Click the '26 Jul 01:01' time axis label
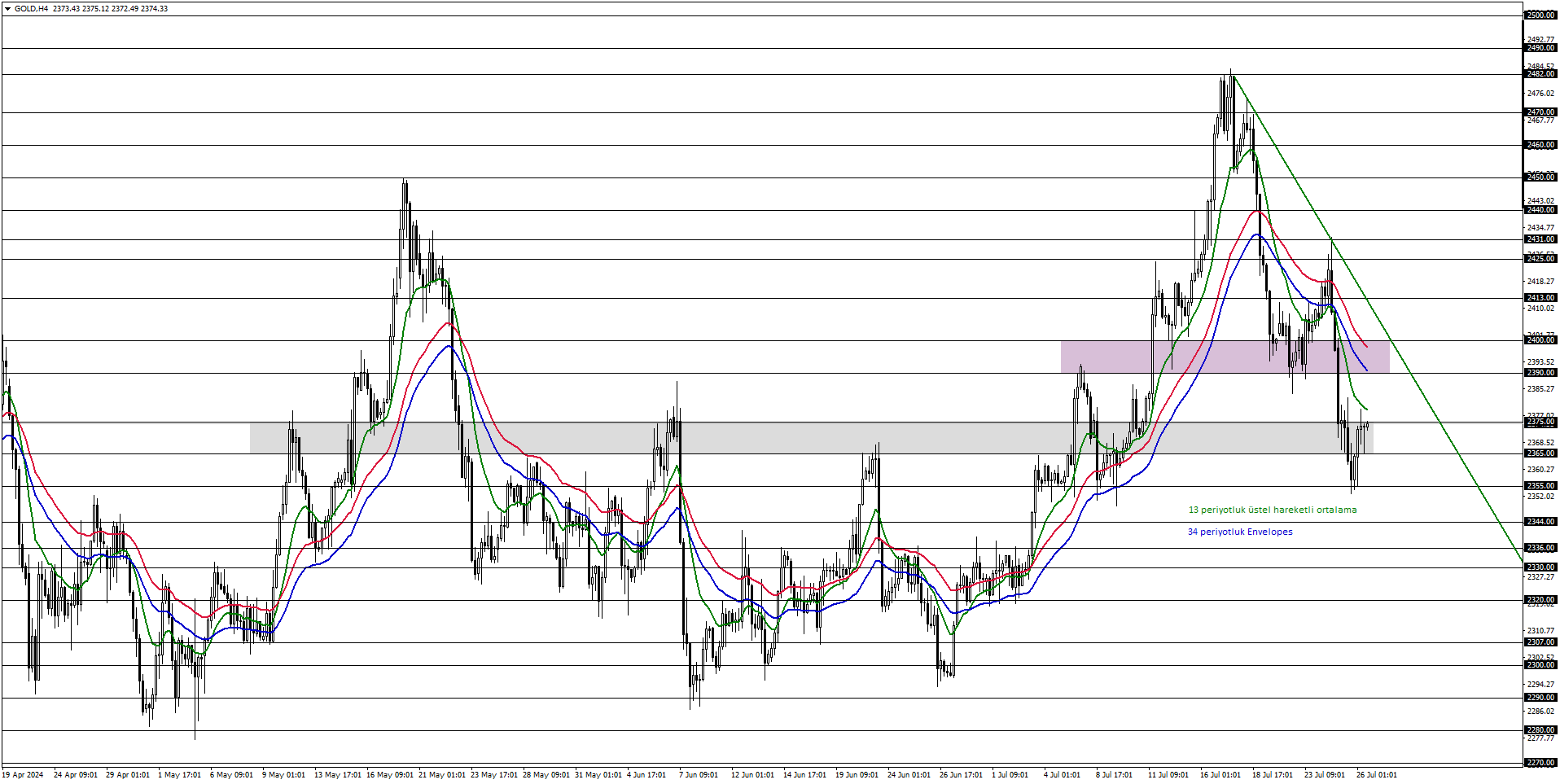This screenshot has width=1560, height=784. click(x=1377, y=775)
